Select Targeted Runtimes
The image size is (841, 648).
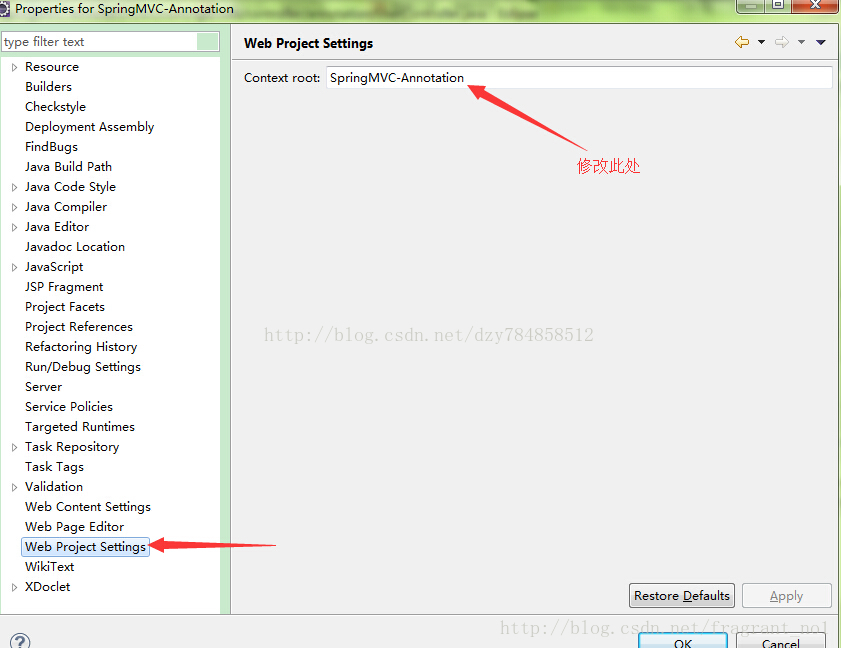(x=80, y=427)
